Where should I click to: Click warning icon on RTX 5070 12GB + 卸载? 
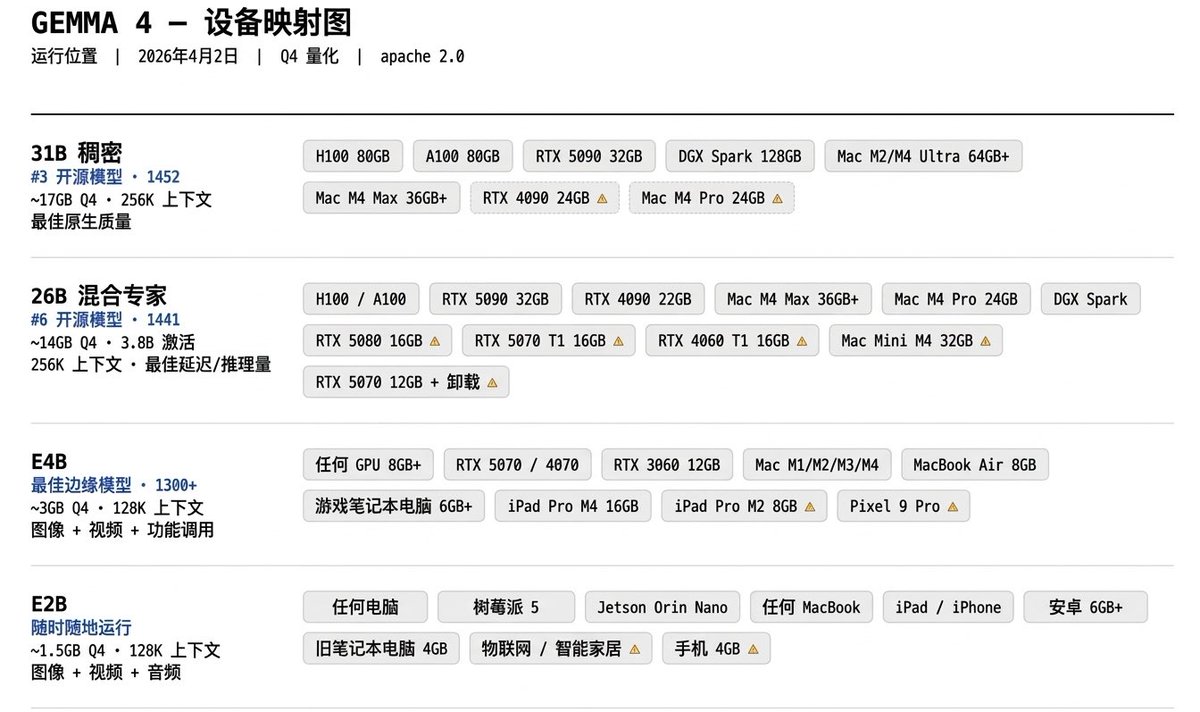[x=492, y=383]
